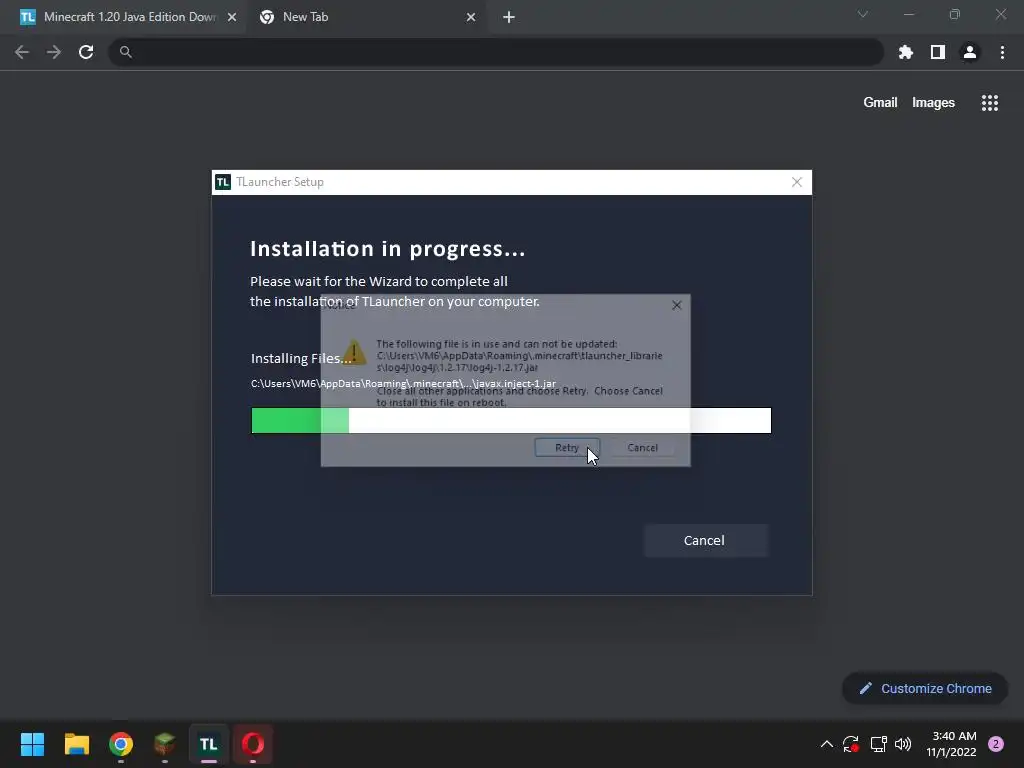Toggle the Chrome side panel
Image resolution: width=1024 pixels, height=768 pixels.
point(938,52)
